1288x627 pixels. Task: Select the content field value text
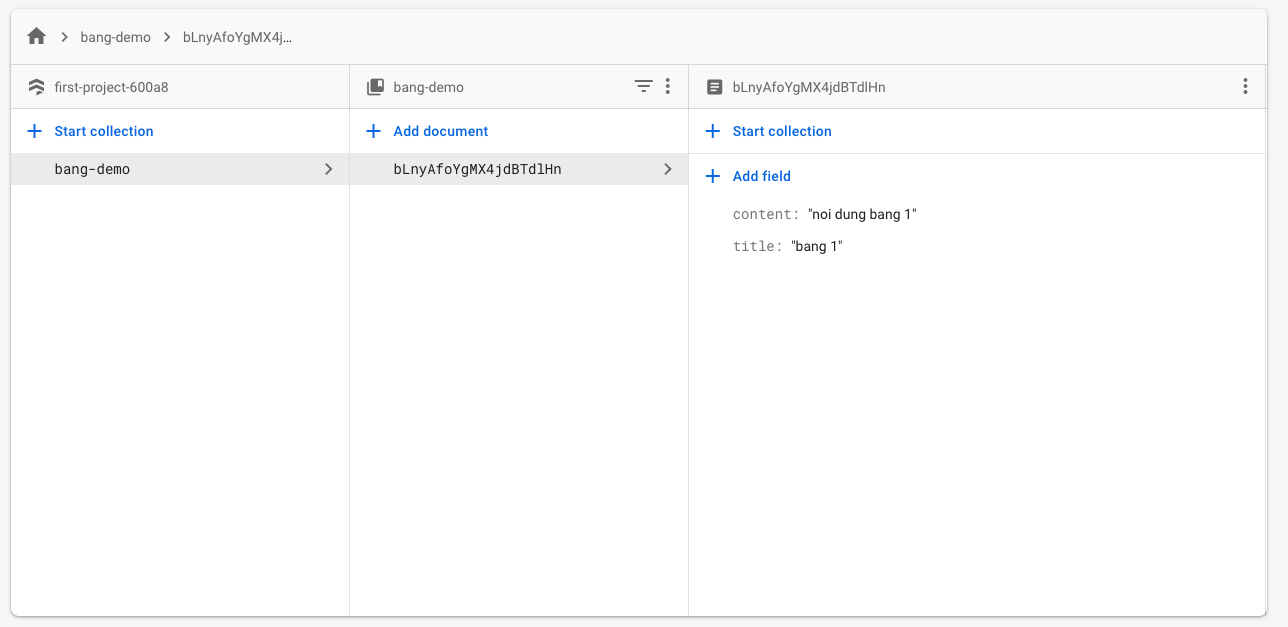[x=861, y=214]
